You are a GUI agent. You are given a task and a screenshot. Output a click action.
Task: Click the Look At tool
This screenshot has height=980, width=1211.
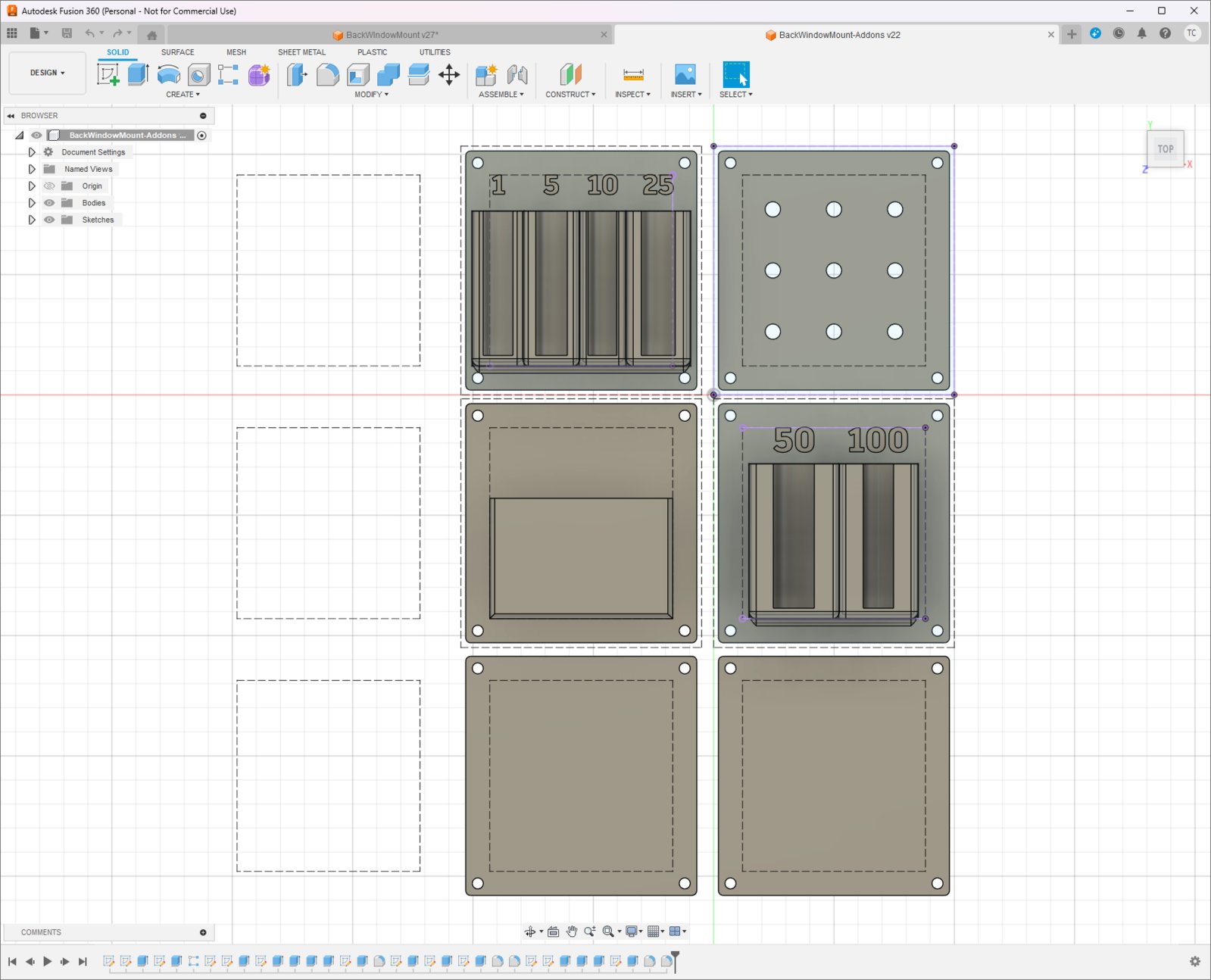pyautogui.click(x=554, y=932)
